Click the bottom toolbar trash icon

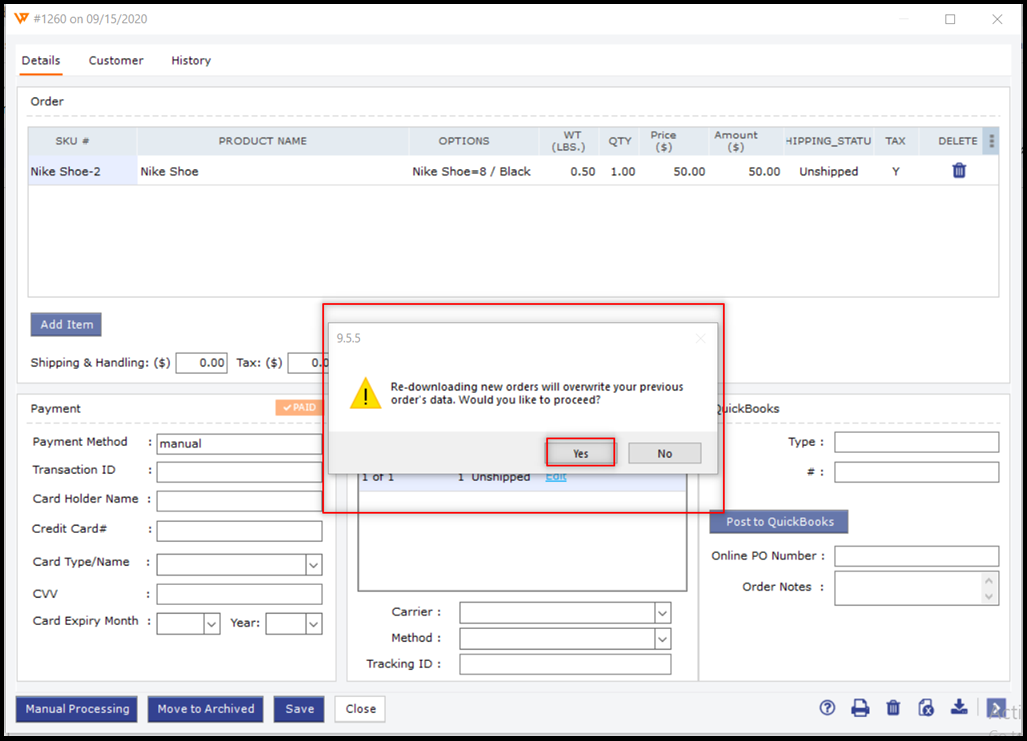click(893, 708)
